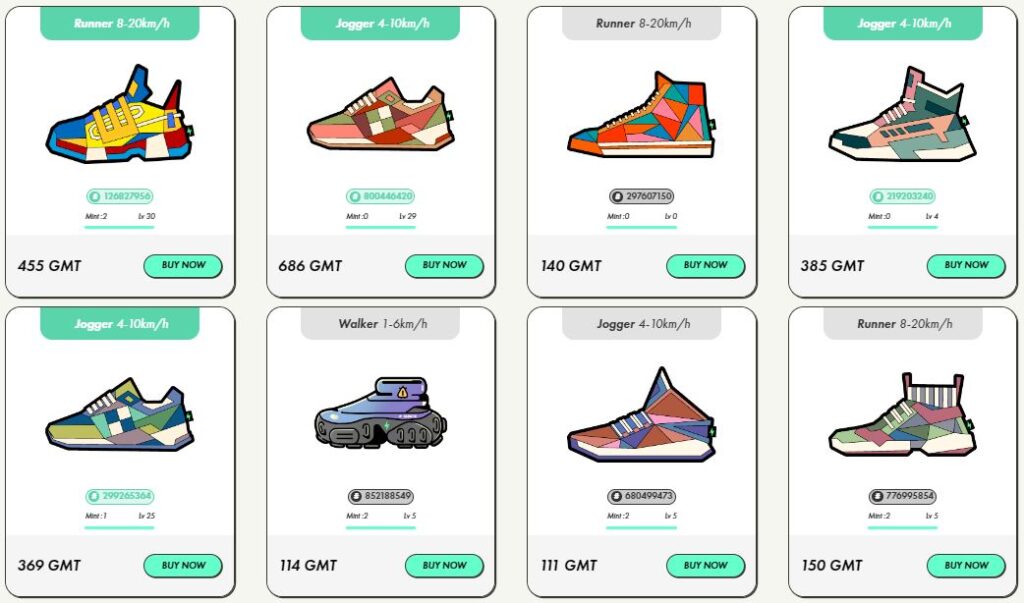
Task: Click sneaker ID badge 852188549
Action: [381, 496]
